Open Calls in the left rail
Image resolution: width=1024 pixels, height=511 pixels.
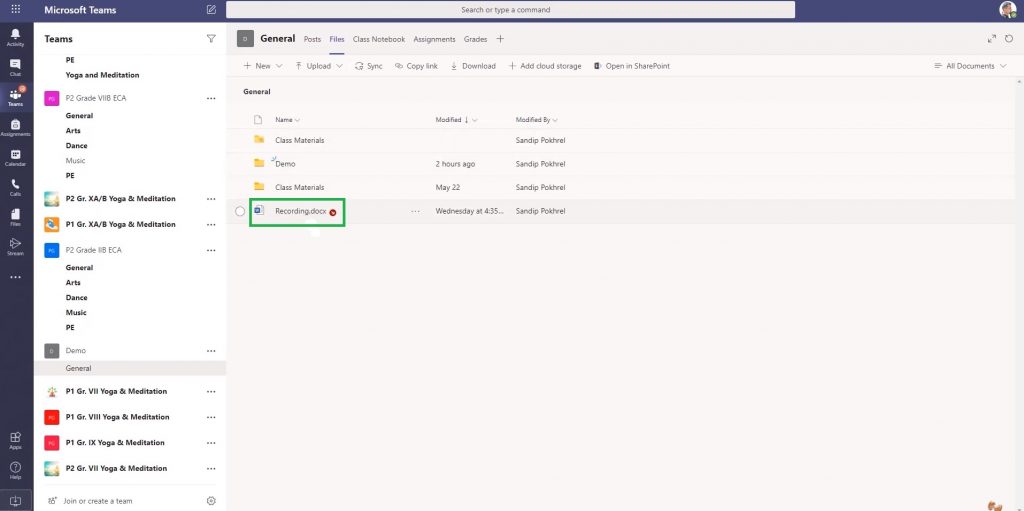(16, 188)
